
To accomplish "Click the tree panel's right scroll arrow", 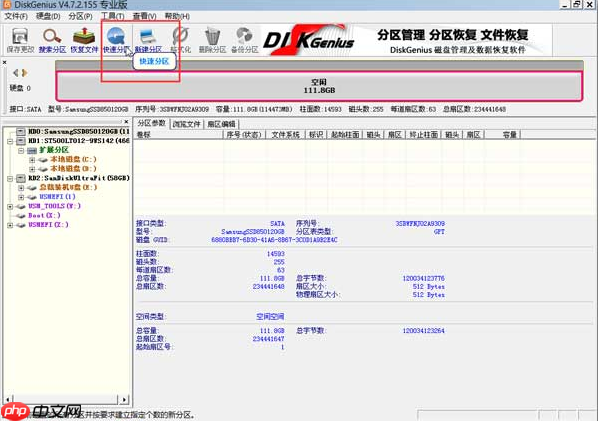I will click(x=124, y=400).
